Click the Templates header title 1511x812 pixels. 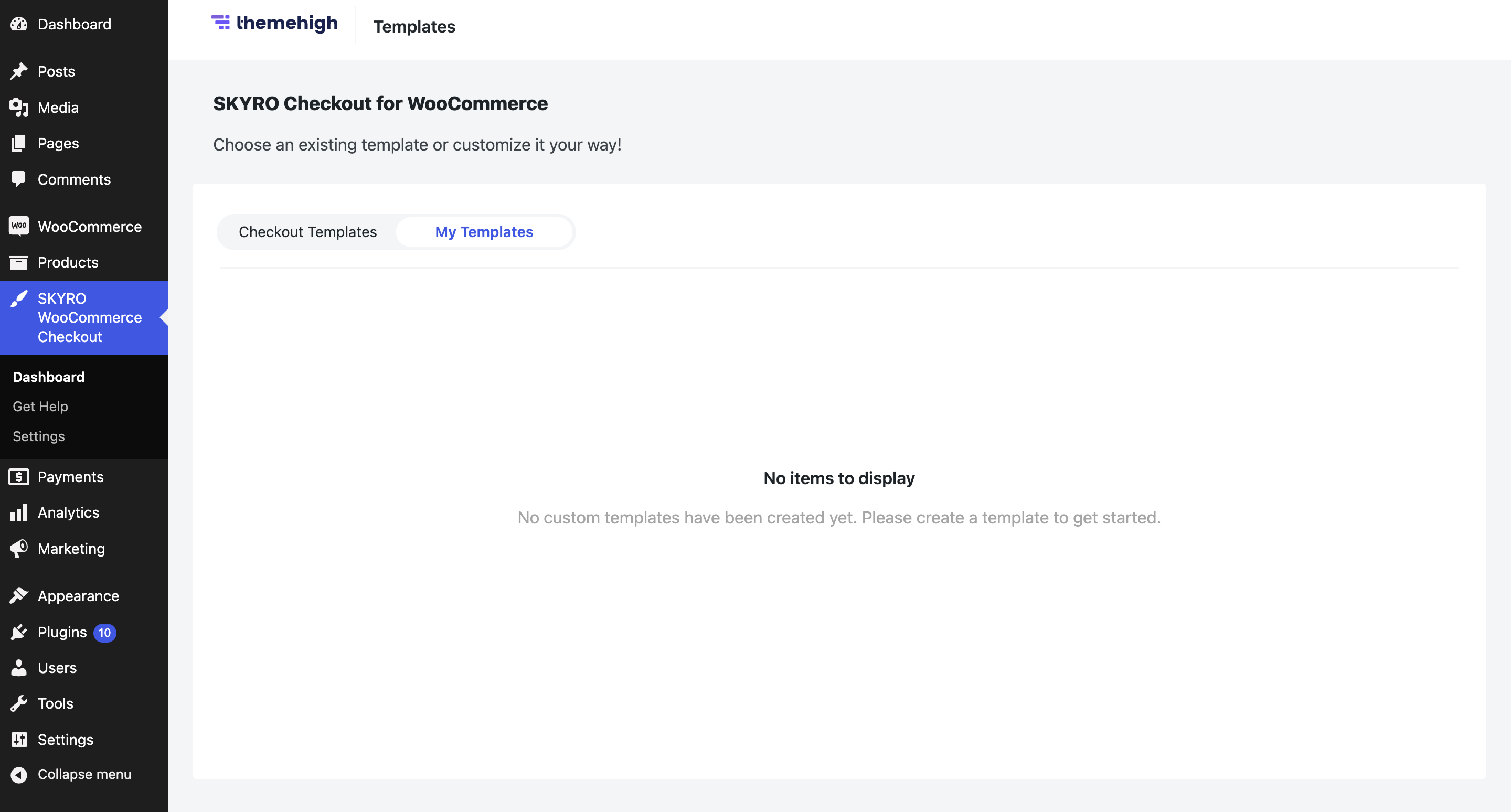point(414,26)
